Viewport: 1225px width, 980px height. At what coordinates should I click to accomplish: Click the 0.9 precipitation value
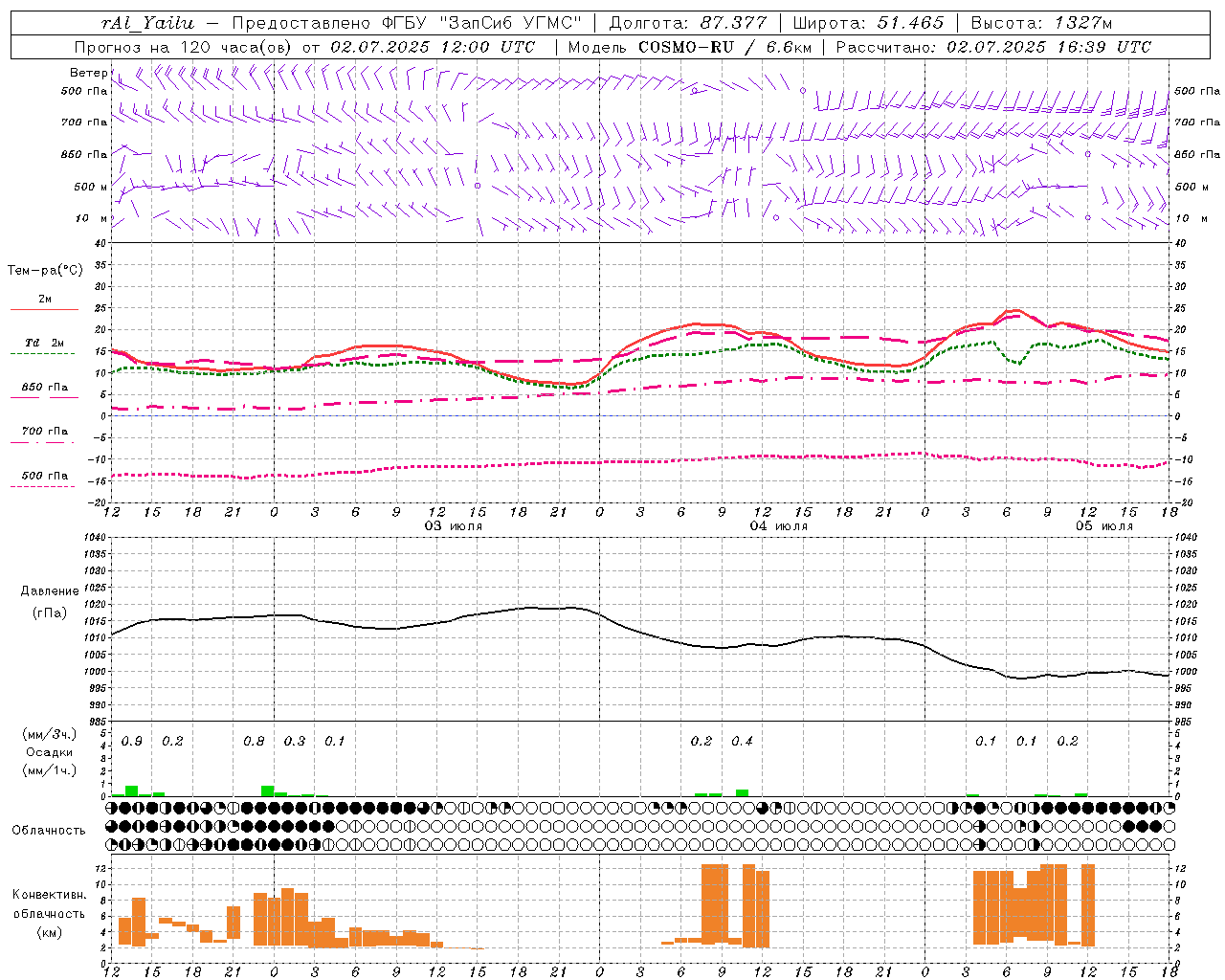132,742
